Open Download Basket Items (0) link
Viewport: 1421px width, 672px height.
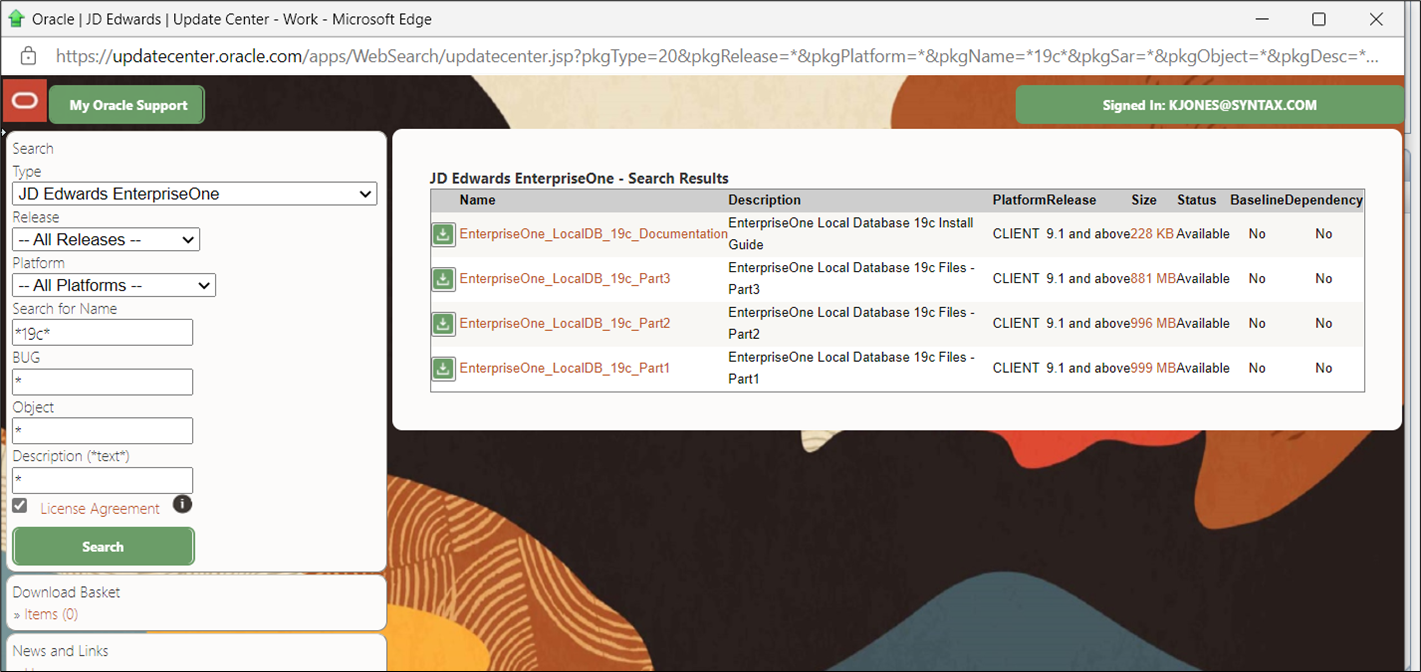[50, 614]
